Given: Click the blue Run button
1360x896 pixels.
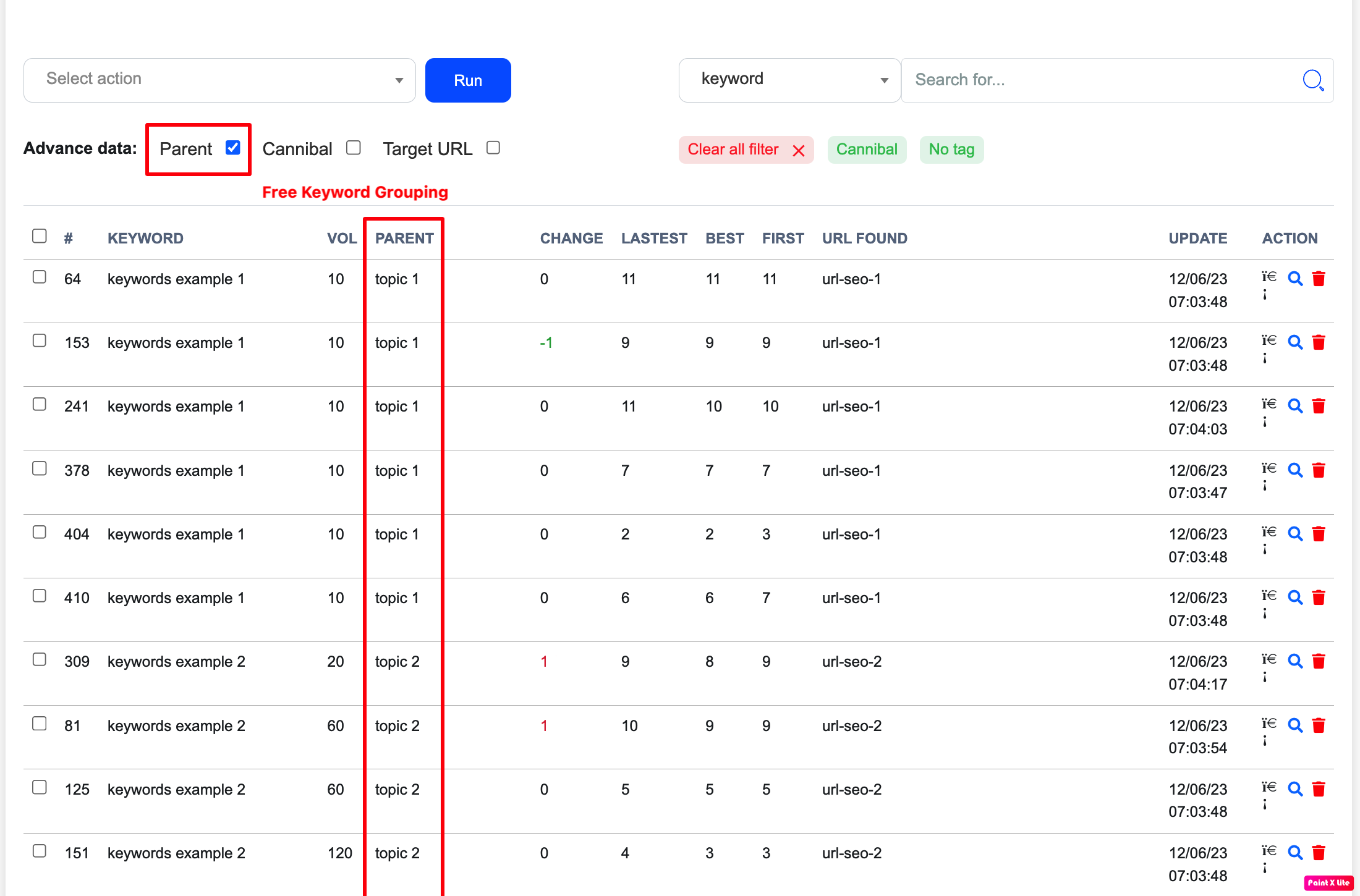Looking at the screenshot, I should pos(468,80).
